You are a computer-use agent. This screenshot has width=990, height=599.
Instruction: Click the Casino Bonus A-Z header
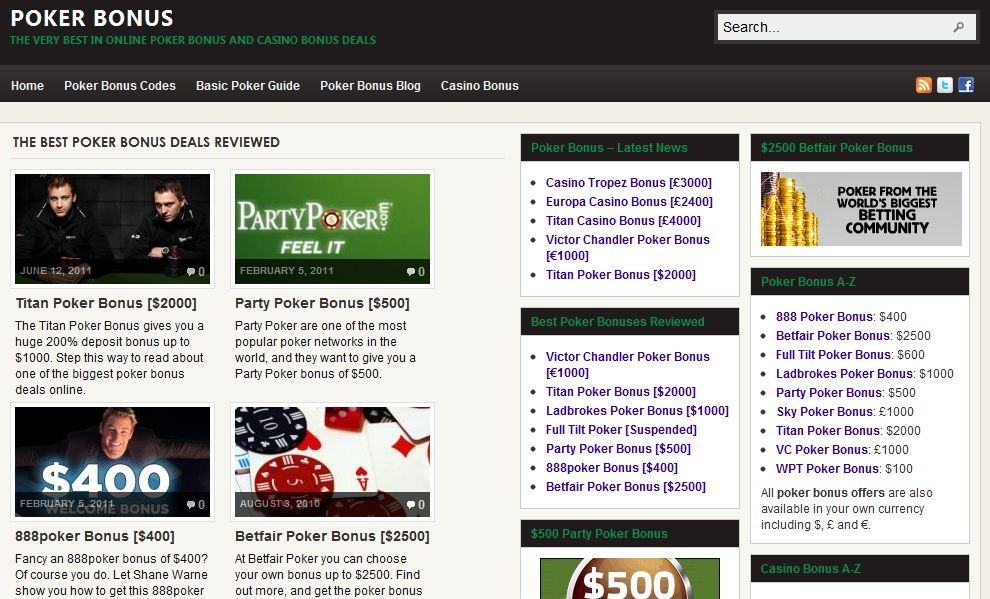(859, 568)
